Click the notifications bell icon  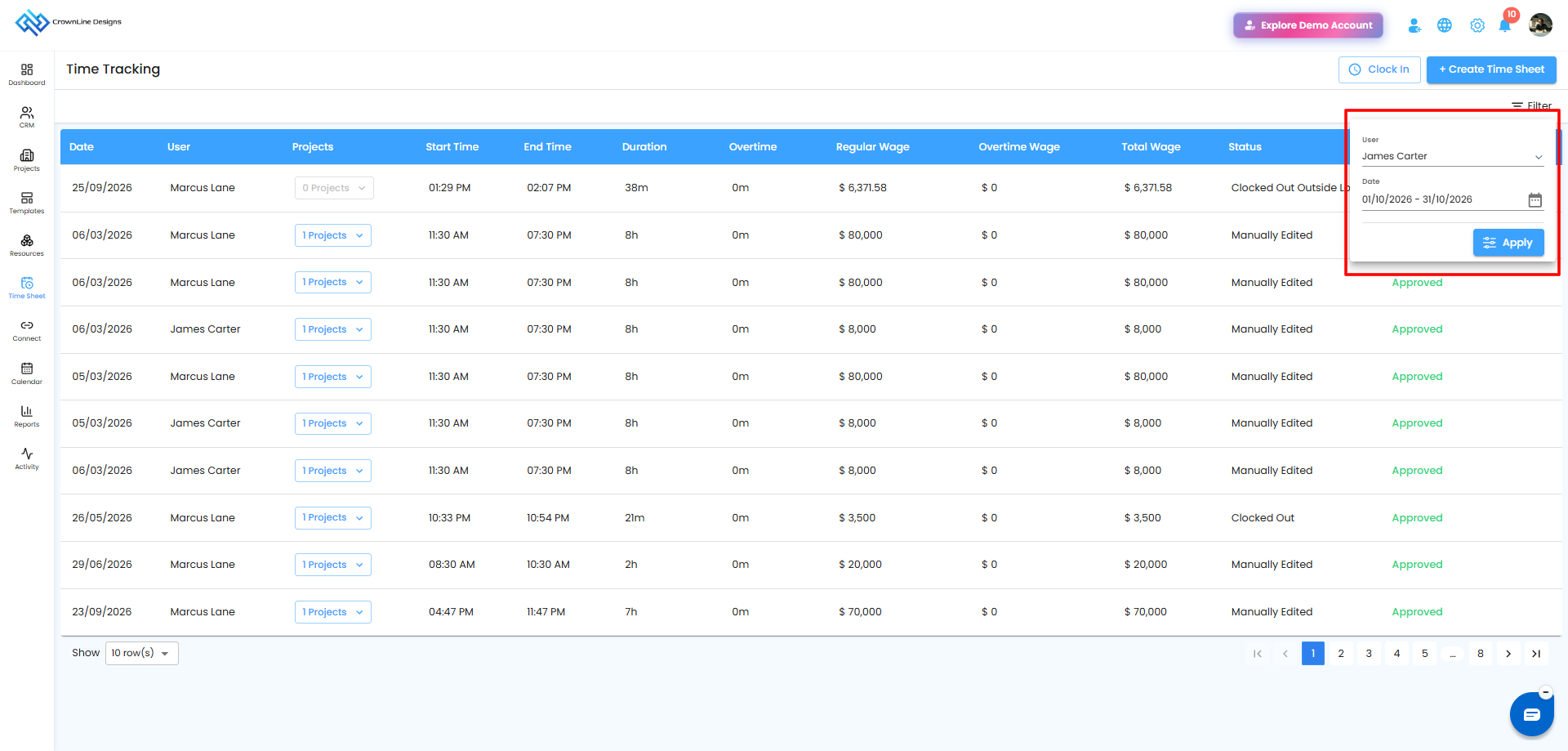click(x=1505, y=25)
